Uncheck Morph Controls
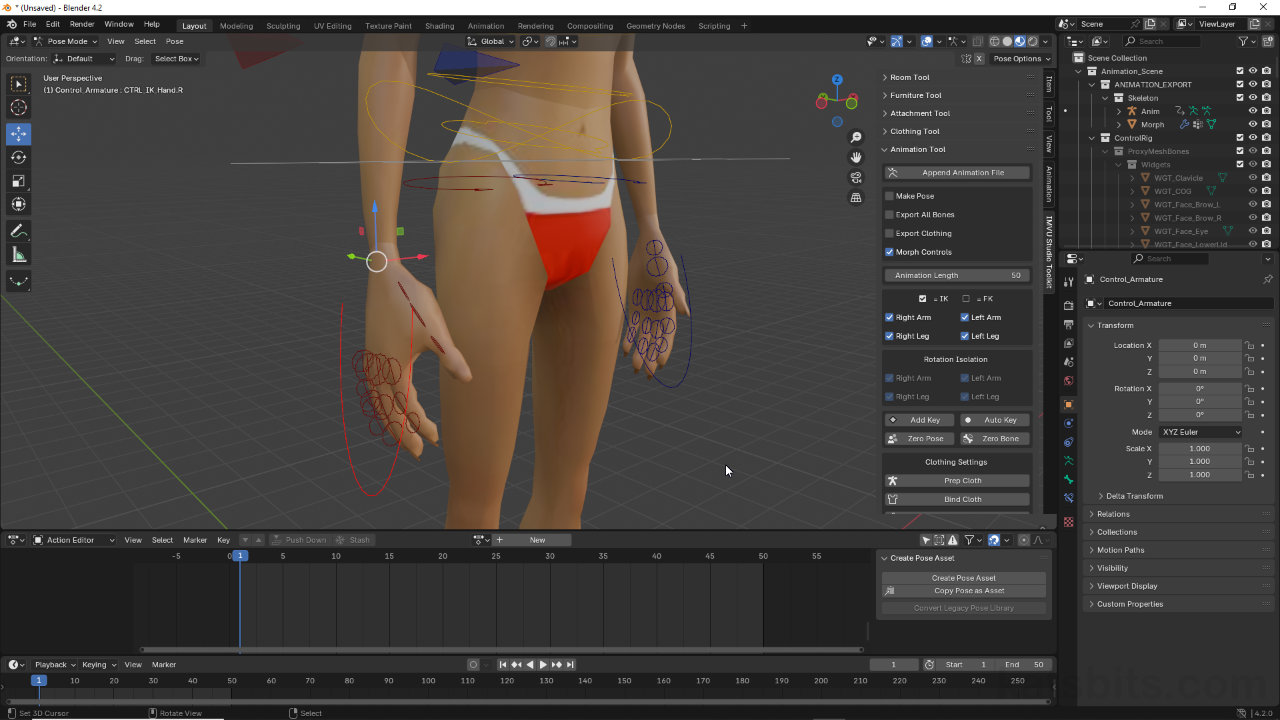The width and height of the screenshot is (1280, 720). click(x=890, y=252)
